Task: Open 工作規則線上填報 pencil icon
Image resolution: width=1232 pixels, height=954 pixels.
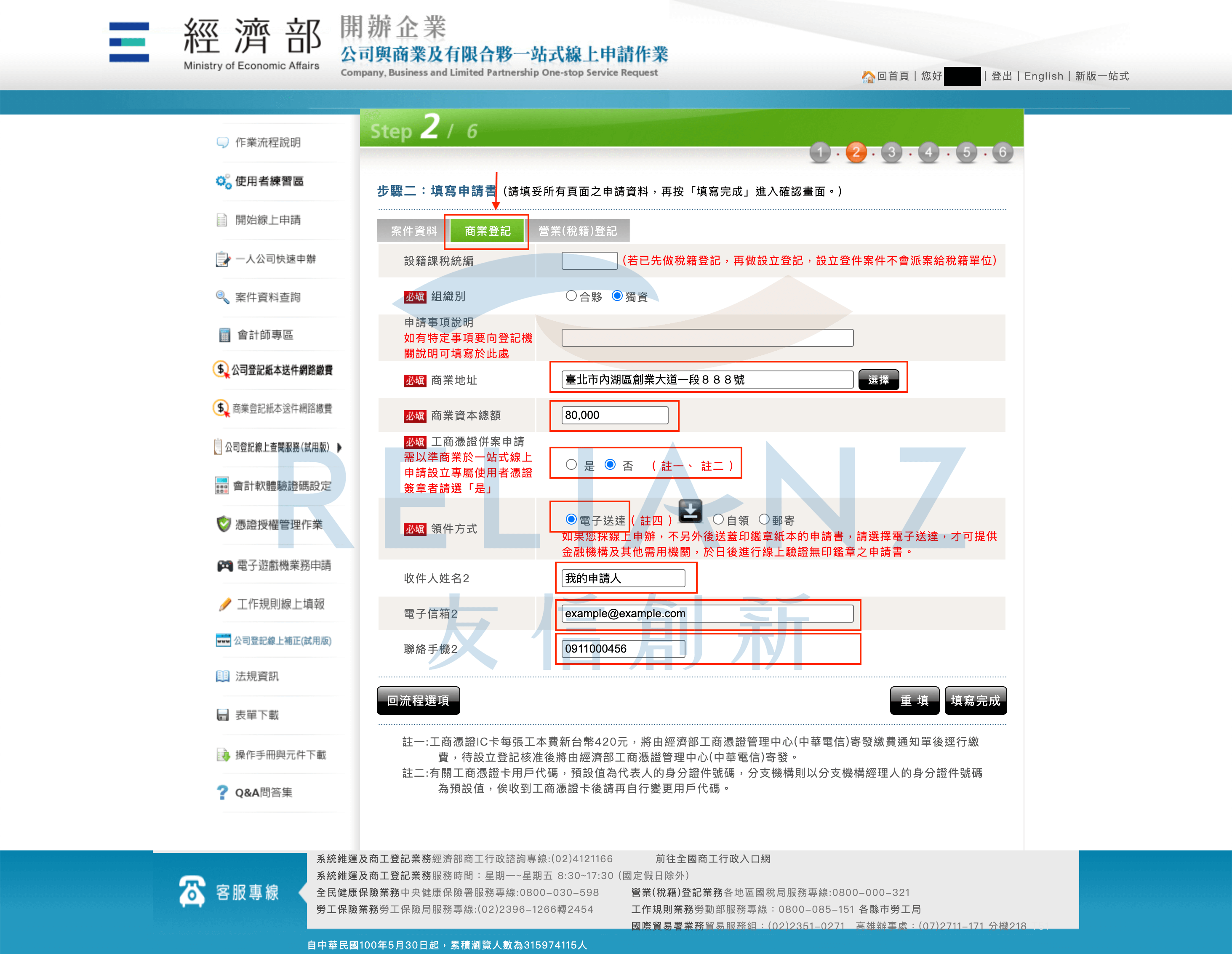Action: point(225,604)
